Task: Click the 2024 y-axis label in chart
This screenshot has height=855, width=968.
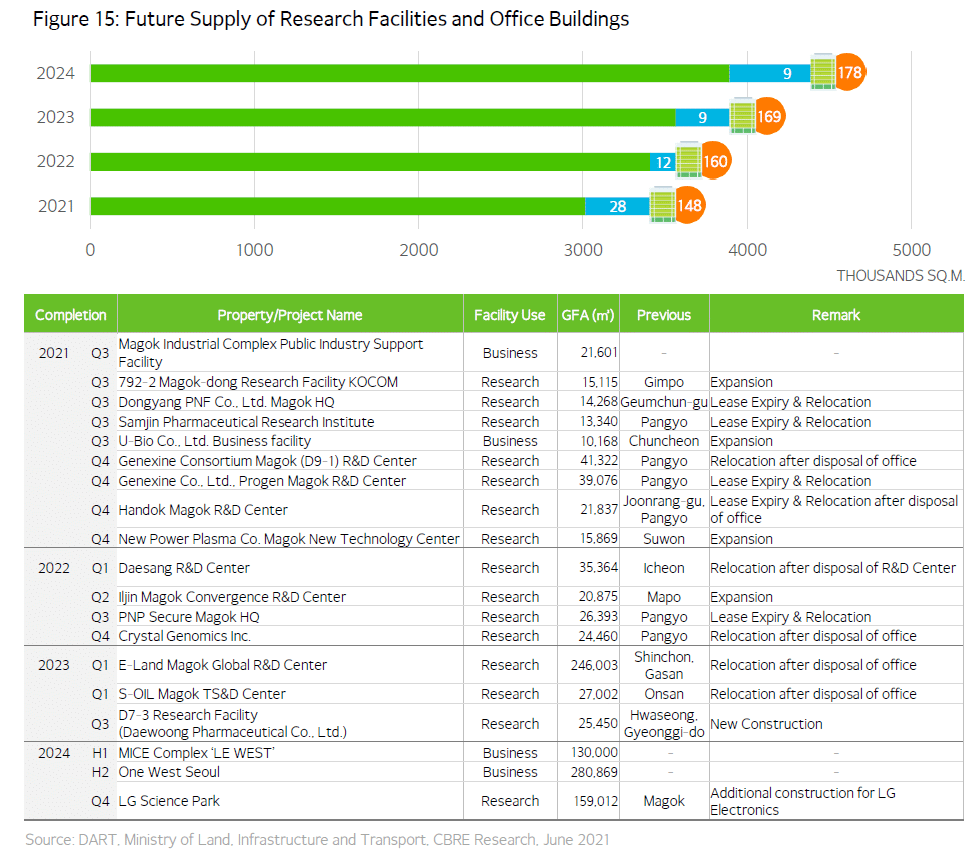Action: [56, 73]
